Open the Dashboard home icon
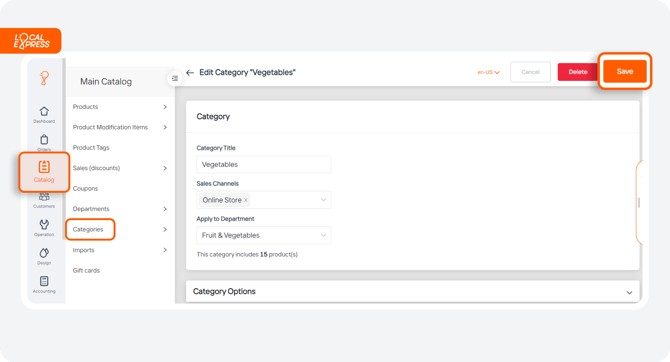The width and height of the screenshot is (670, 362). 44,112
